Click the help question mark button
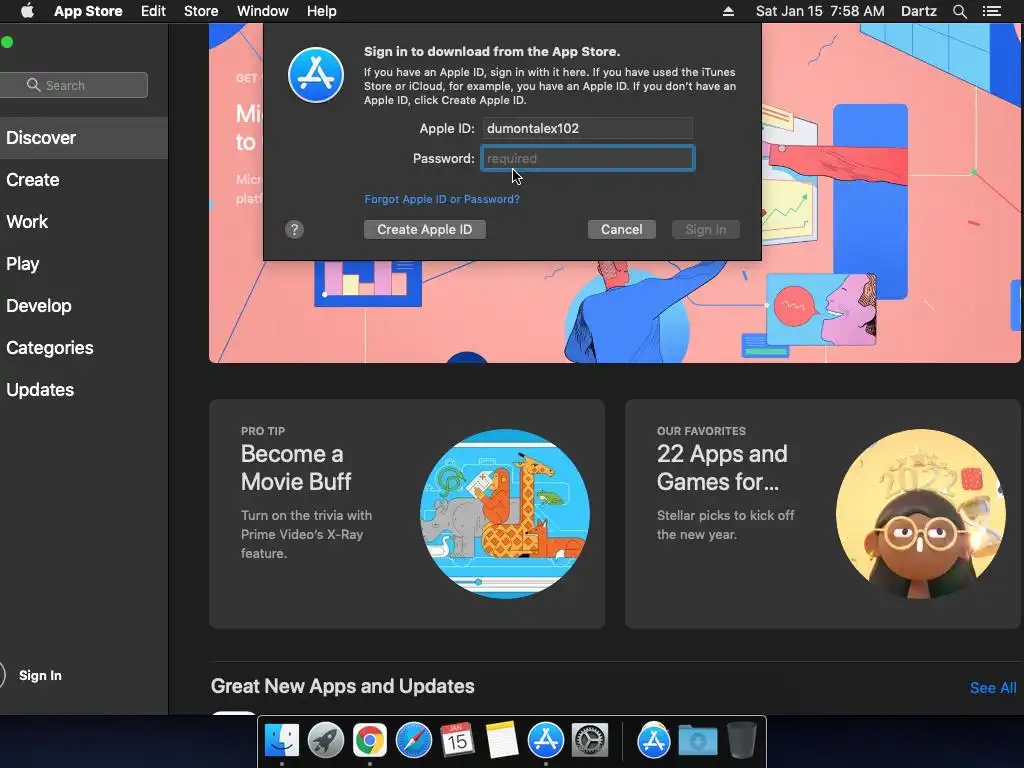Viewport: 1024px width, 768px height. point(294,229)
